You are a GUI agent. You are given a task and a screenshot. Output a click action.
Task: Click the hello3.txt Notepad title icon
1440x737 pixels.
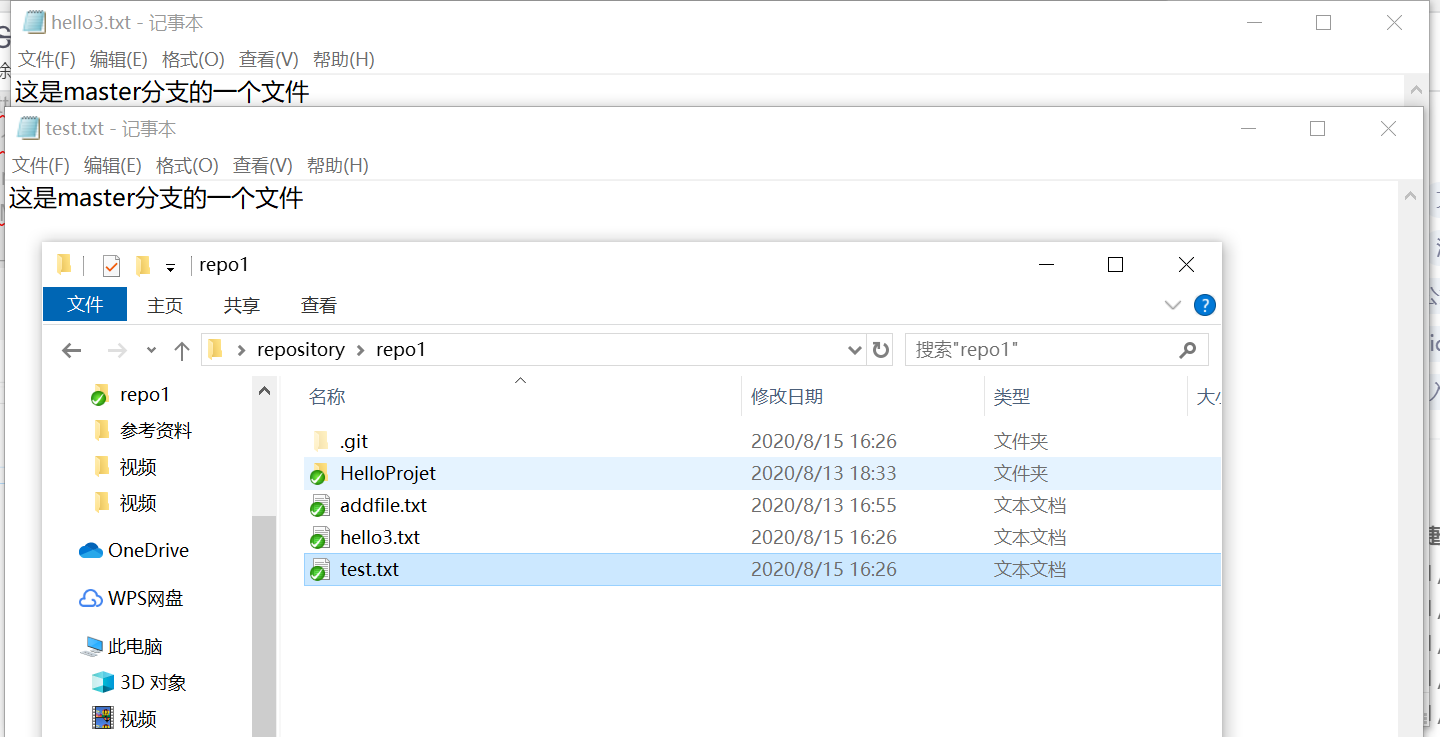click(34, 22)
